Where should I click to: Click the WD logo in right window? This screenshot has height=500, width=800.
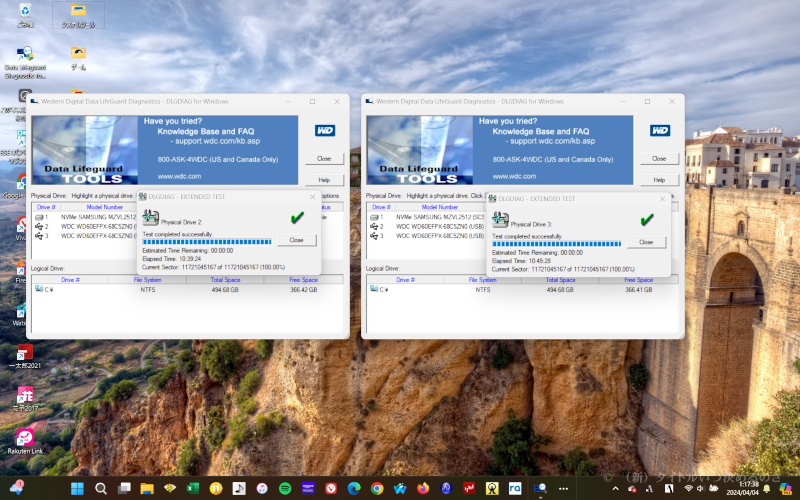click(x=660, y=131)
